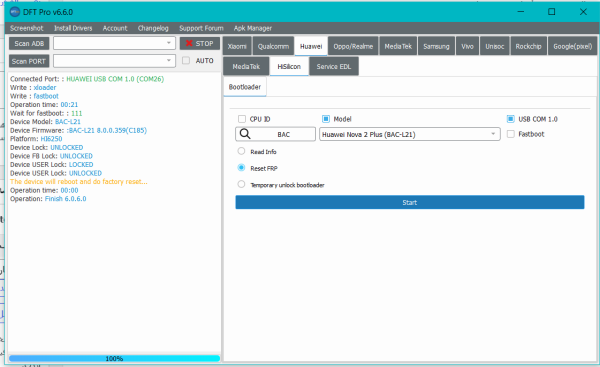Screen dimensions: 600x367
Task: Click the Device FB Lock UNLOCKED line
Action: pyautogui.click(x=51, y=156)
